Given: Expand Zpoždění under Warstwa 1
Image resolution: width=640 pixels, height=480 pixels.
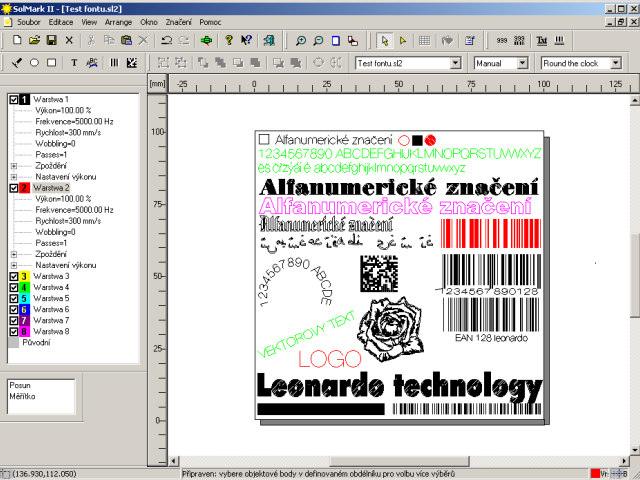Looking at the screenshot, I should (x=14, y=166).
